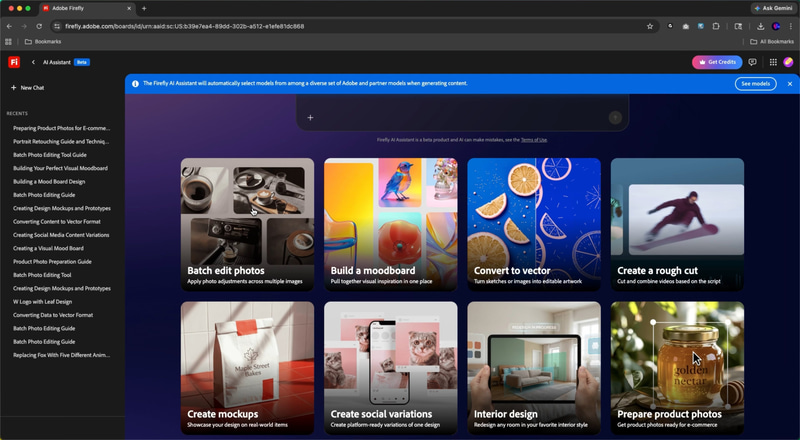Viewport: 800px width, 440px height.
Task: Open the Bookmarks folder
Action: (43, 42)
